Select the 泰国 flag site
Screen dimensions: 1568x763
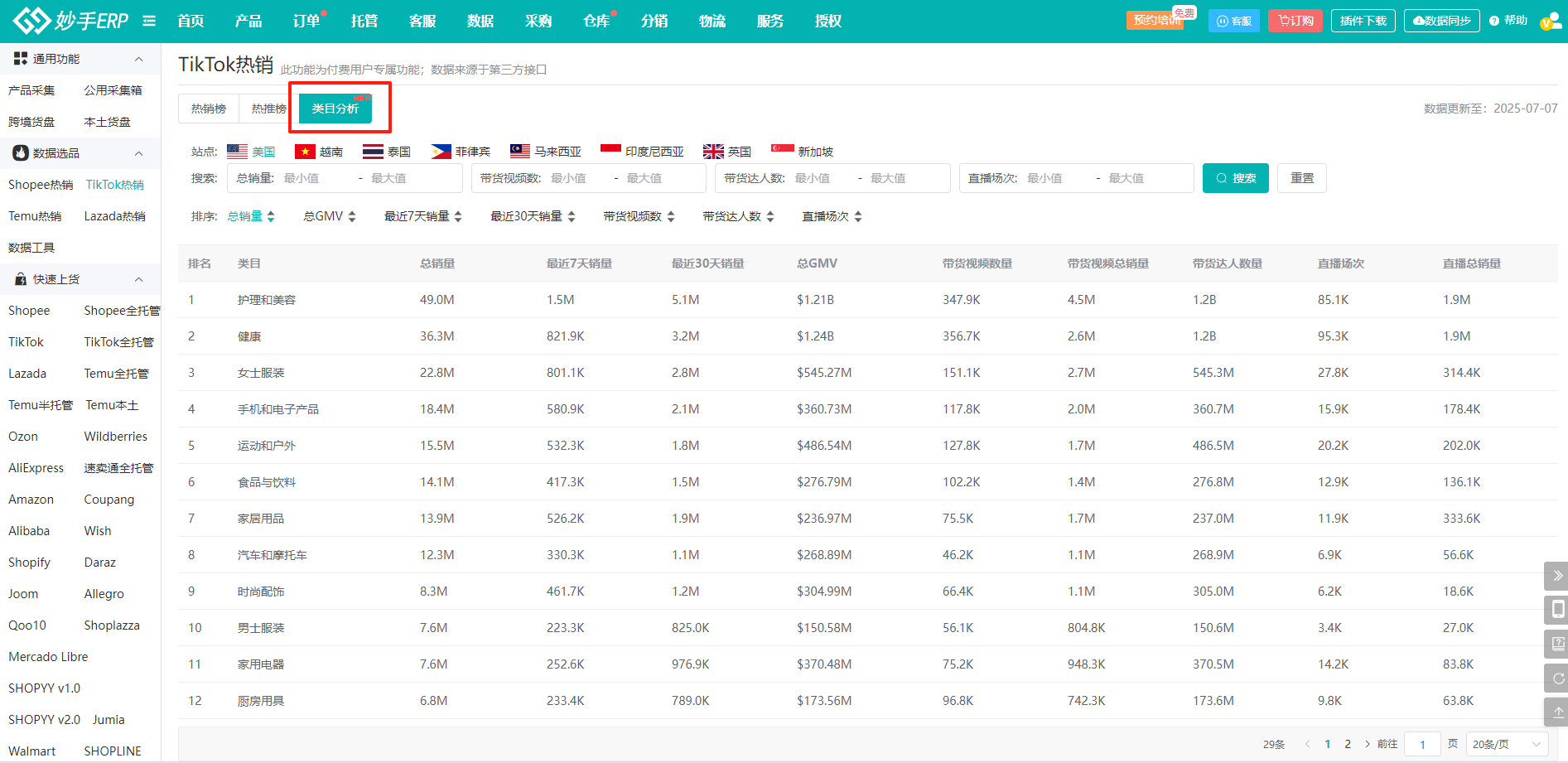pyautogui.click(x=387, y=152)
